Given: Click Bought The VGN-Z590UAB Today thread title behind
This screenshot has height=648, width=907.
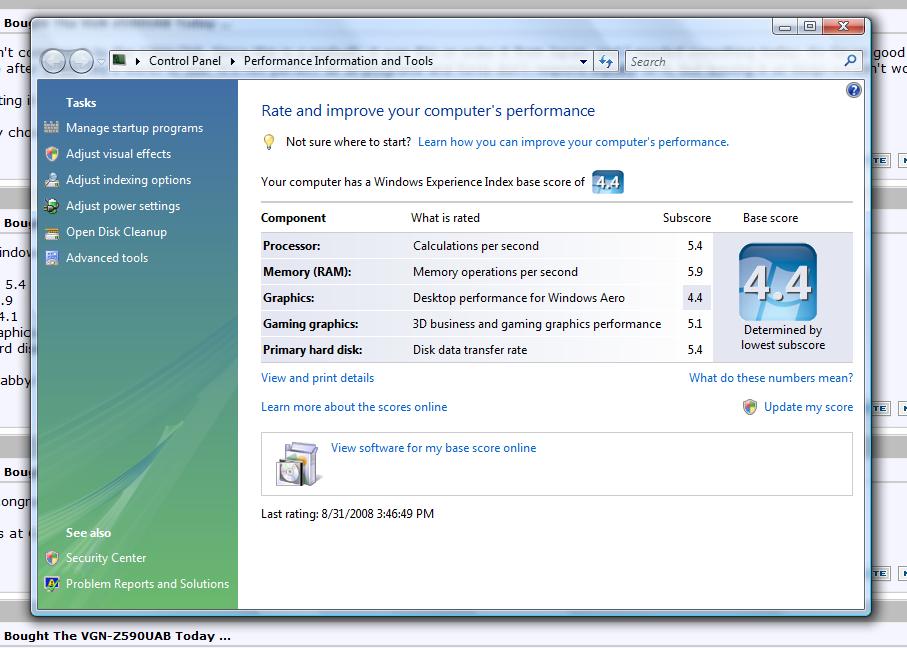Looking at the screenshot, I should pos(117,636).
